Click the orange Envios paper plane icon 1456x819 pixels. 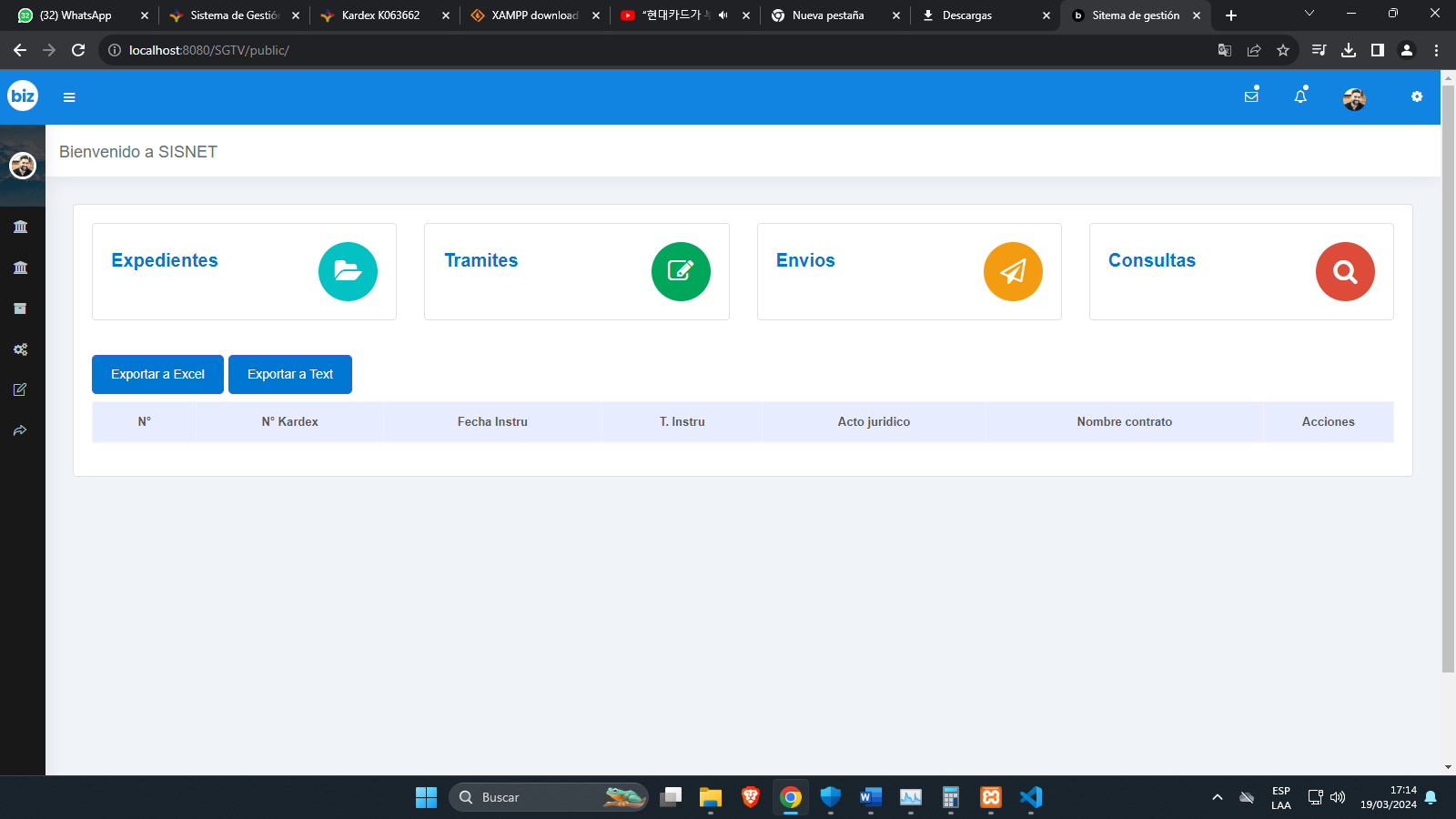point(1013,271)
